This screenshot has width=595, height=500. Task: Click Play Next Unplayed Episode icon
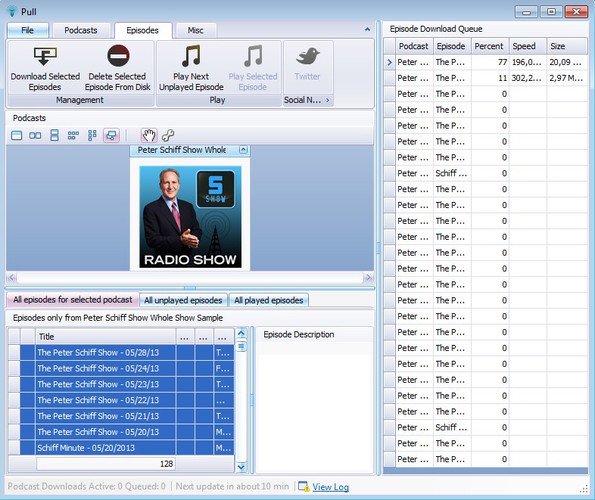pyautogui.click(x=191, y=56)
